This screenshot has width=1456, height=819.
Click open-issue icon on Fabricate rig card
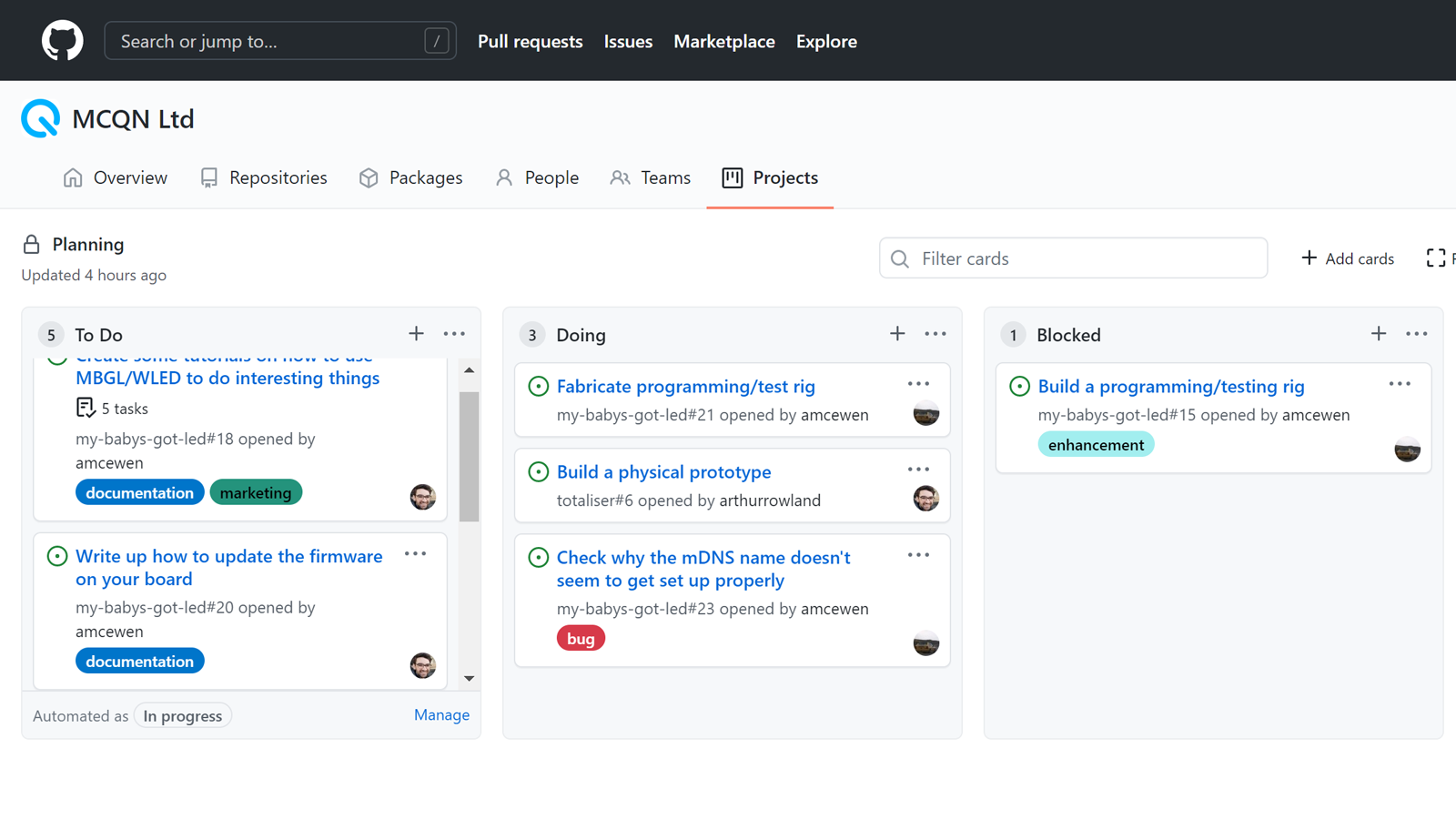point(539,386)
